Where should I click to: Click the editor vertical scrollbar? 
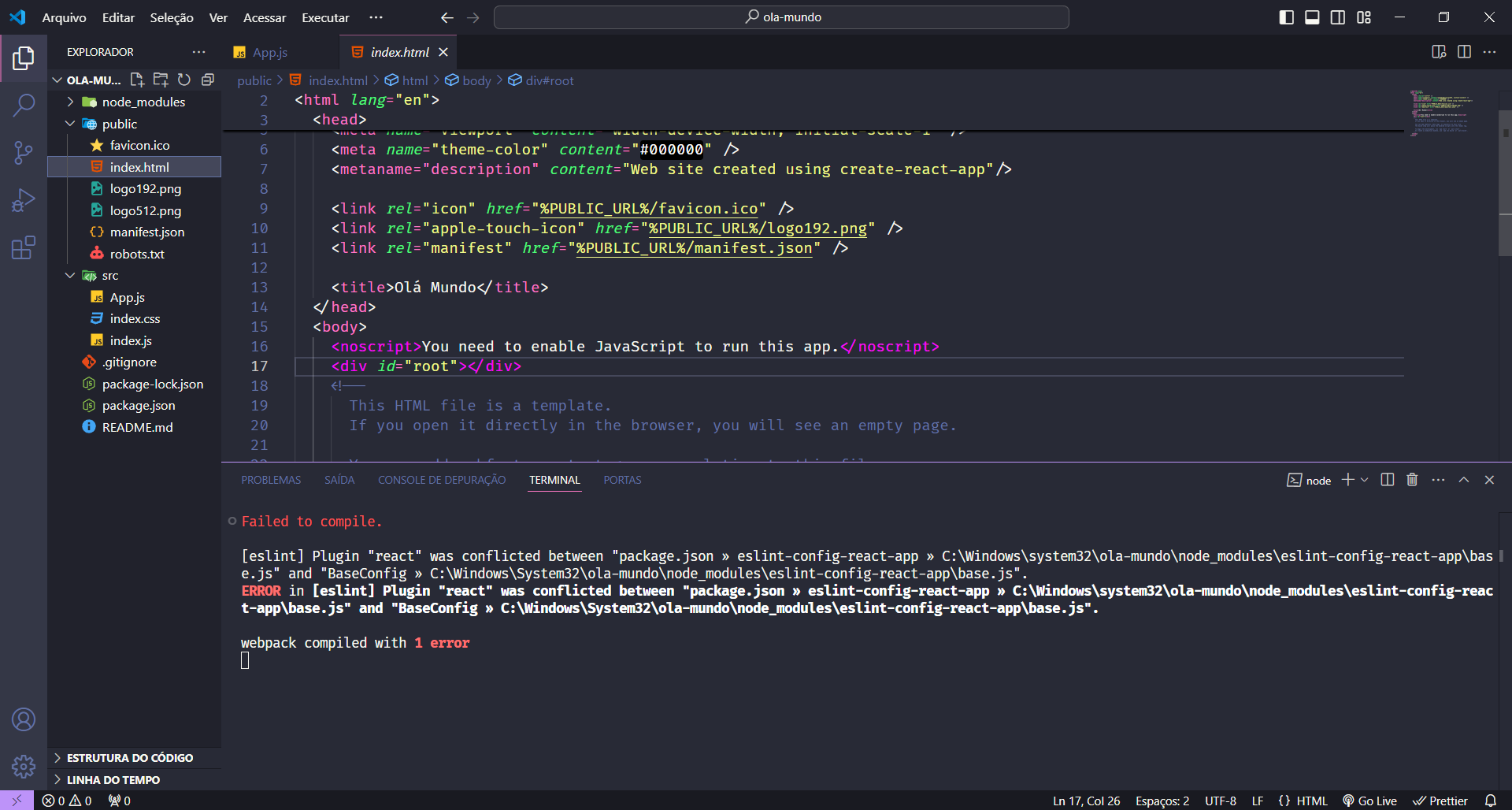tap(1505, 183)
